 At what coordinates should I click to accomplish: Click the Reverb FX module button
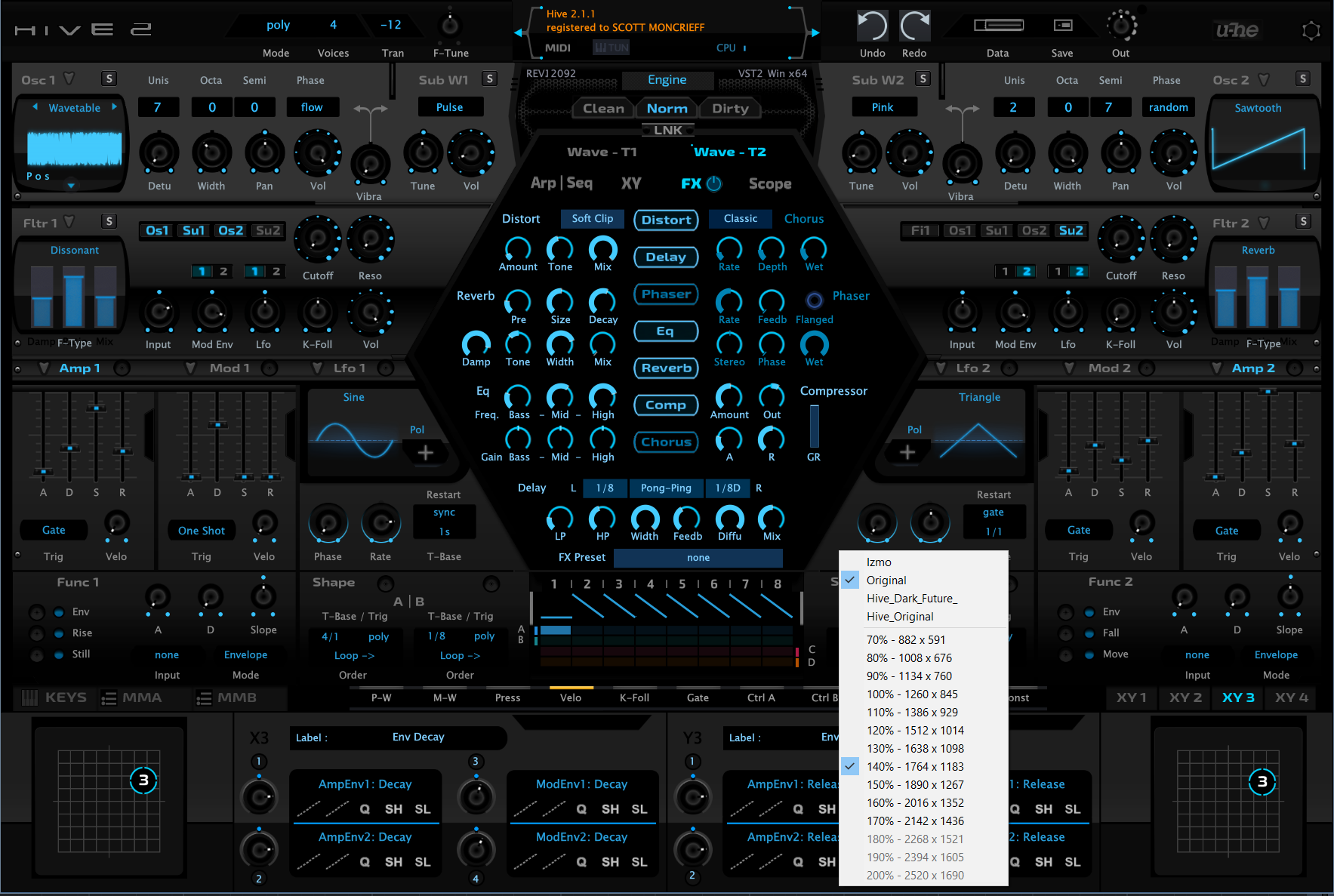click(x=667, y=368)
